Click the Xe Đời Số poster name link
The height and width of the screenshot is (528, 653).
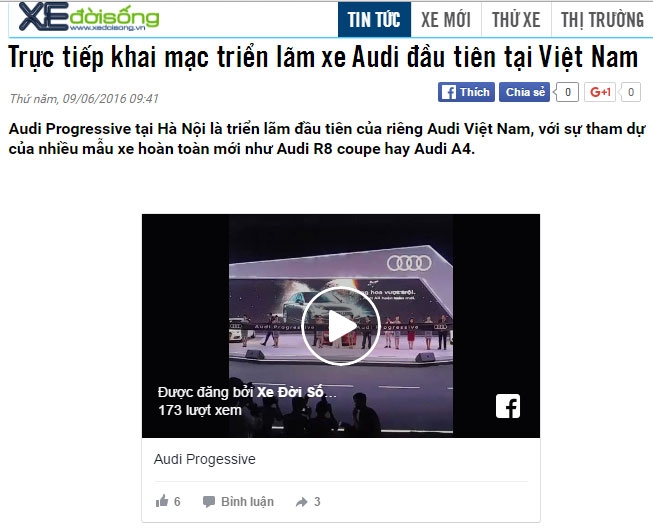click(296, 392)
